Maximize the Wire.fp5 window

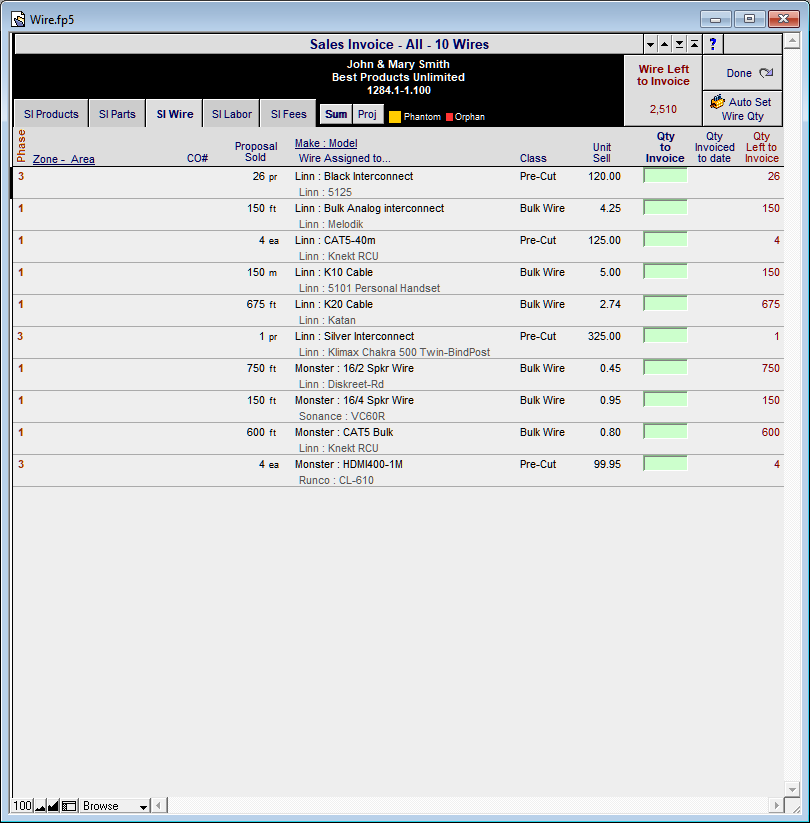[749, 19]
